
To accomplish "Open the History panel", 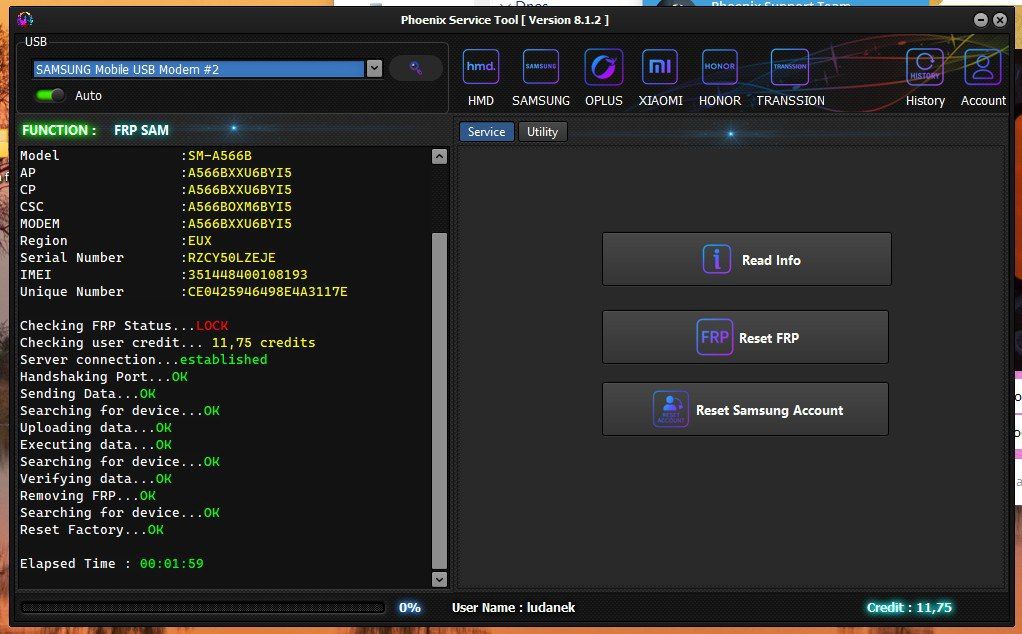I will click(x=925, y=68).
